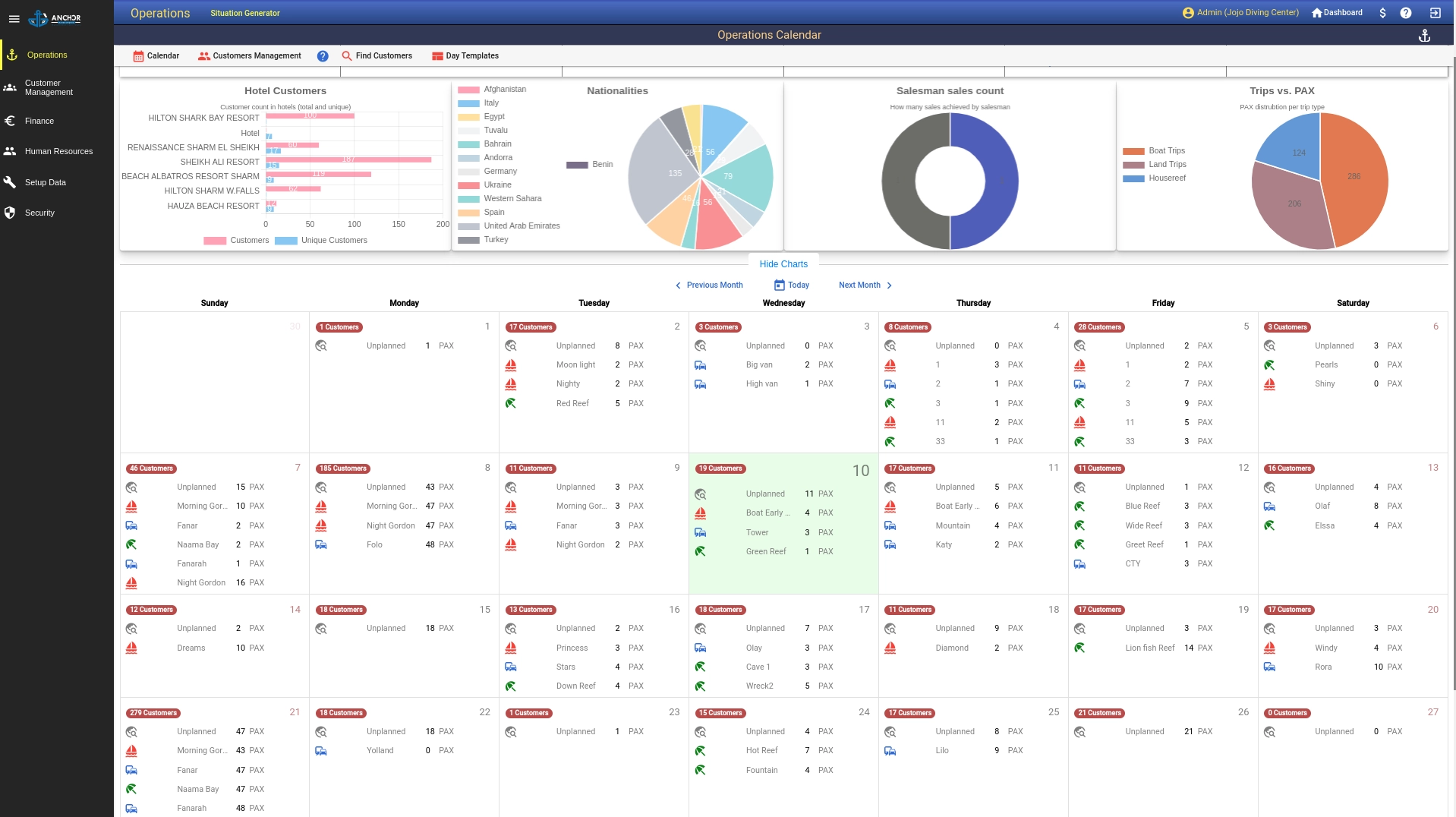1456x817 pixels.
Task: Click boat icon for Boat Early on day 10
Action: click(x=701, y=513)
